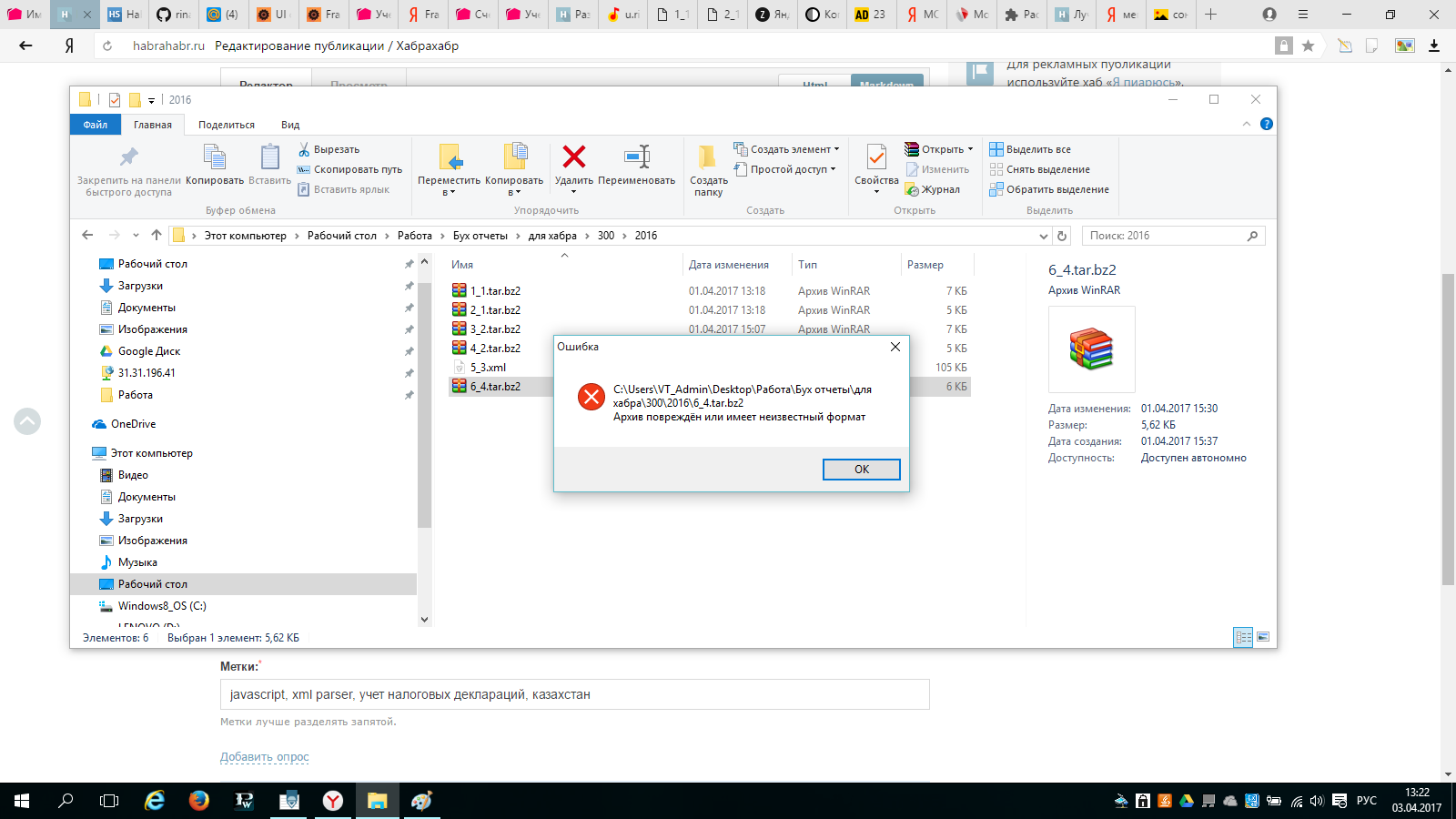Click Скопировать путь in the ribbon
1456x819 pixels.
pyautogui.click(x=349, y=169)
